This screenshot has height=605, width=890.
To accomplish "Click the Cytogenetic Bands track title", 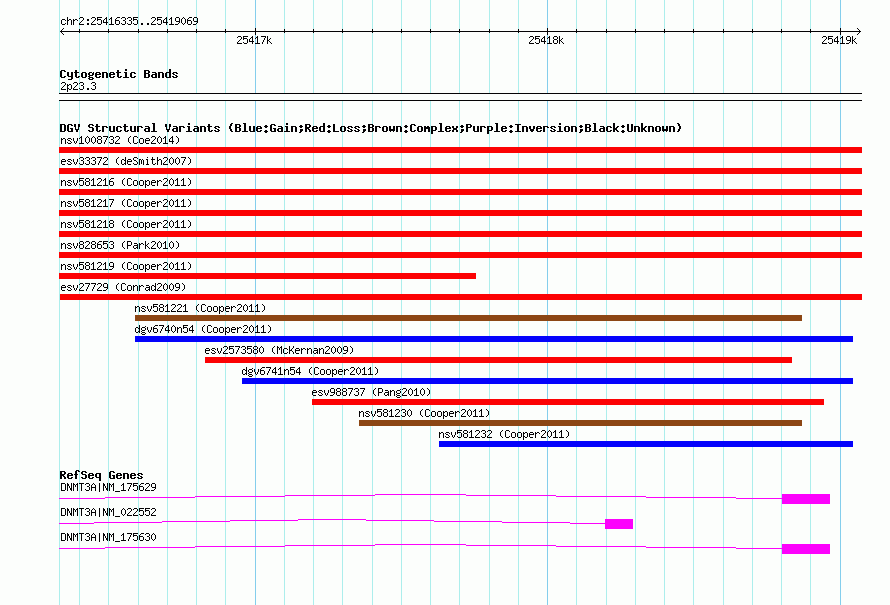I will point(119,74).
